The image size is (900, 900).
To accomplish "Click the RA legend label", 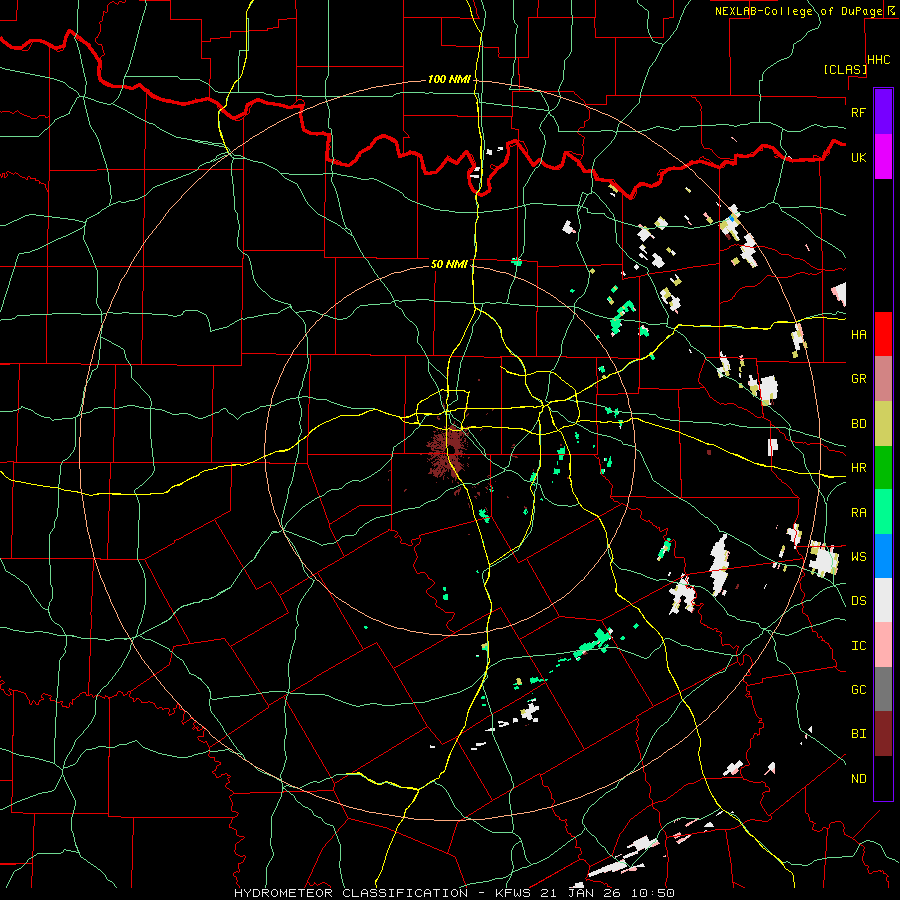I will (858, 512).
